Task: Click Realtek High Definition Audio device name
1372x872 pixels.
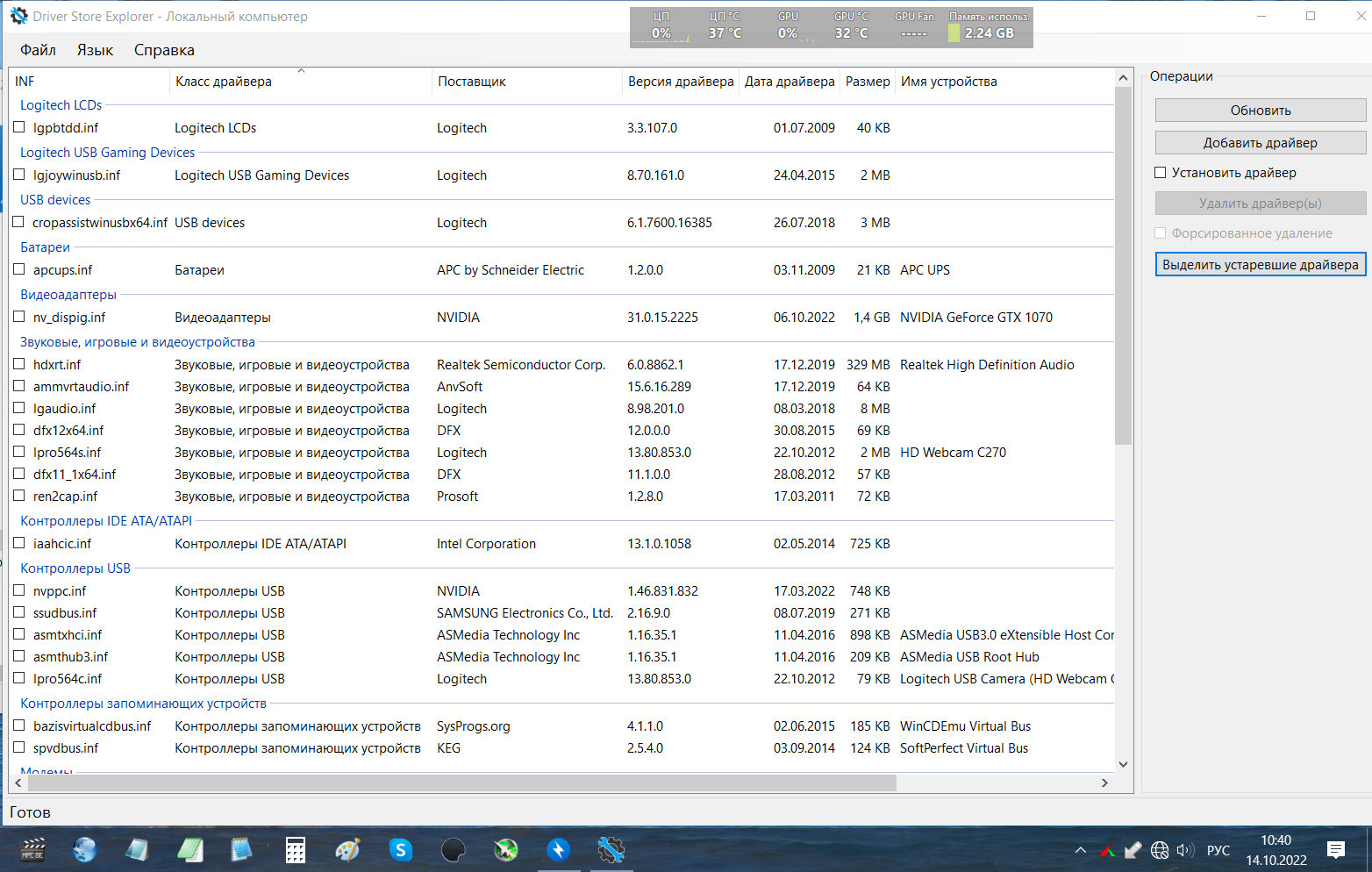Action: (987, 365)
